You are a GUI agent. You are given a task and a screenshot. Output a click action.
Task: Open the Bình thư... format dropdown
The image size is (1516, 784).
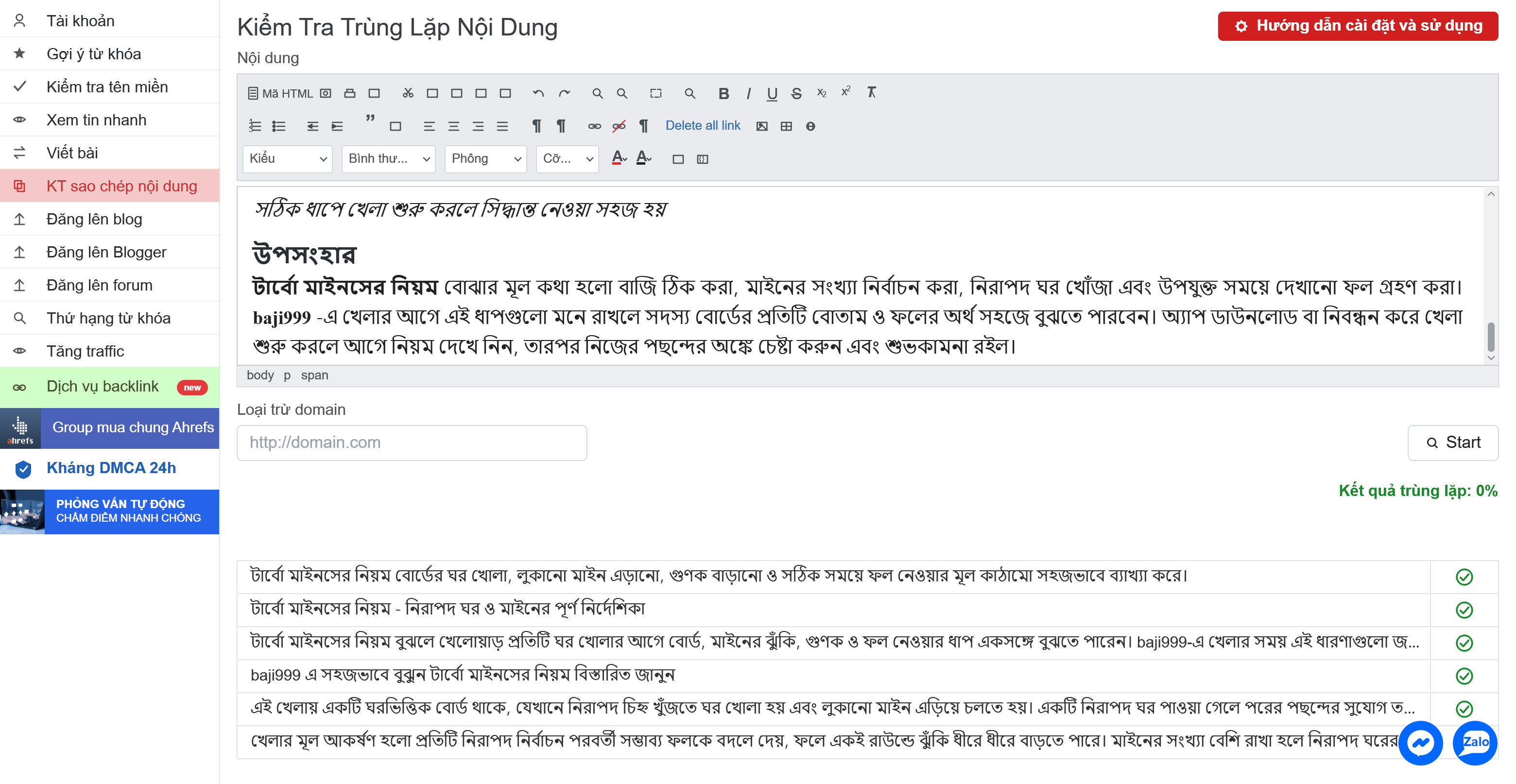tap(388, 159)
